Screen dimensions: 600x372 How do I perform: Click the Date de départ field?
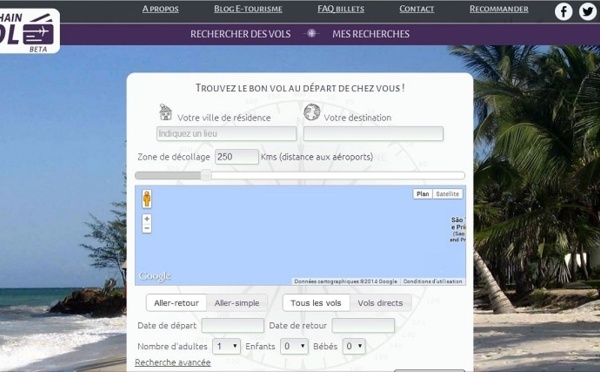tap(233, 326)
